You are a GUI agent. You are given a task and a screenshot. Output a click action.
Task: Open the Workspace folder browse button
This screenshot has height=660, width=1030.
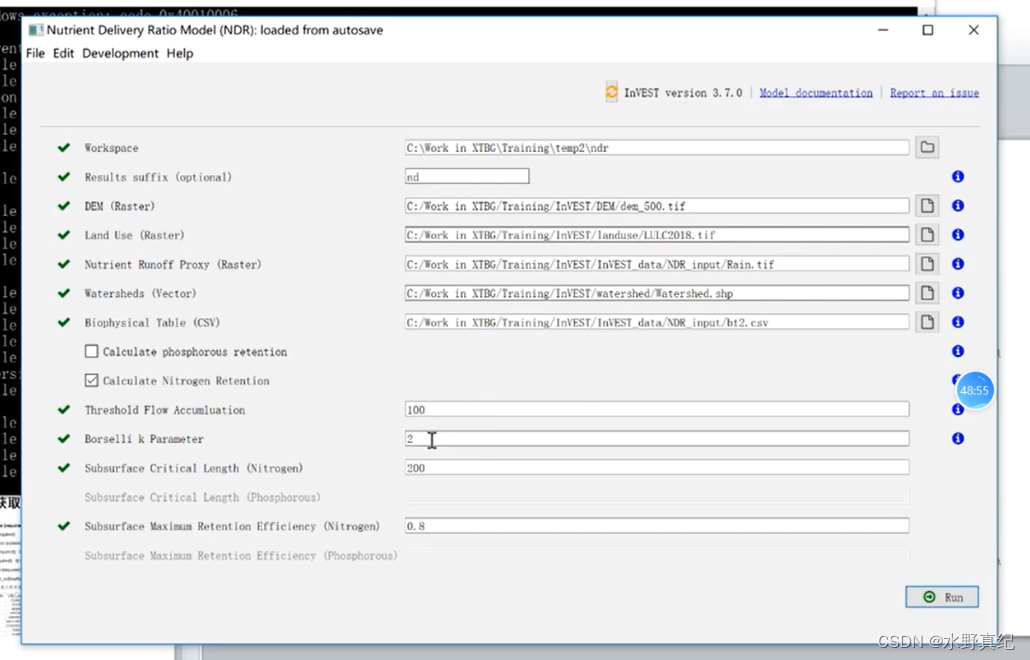[x=927, y=147]
